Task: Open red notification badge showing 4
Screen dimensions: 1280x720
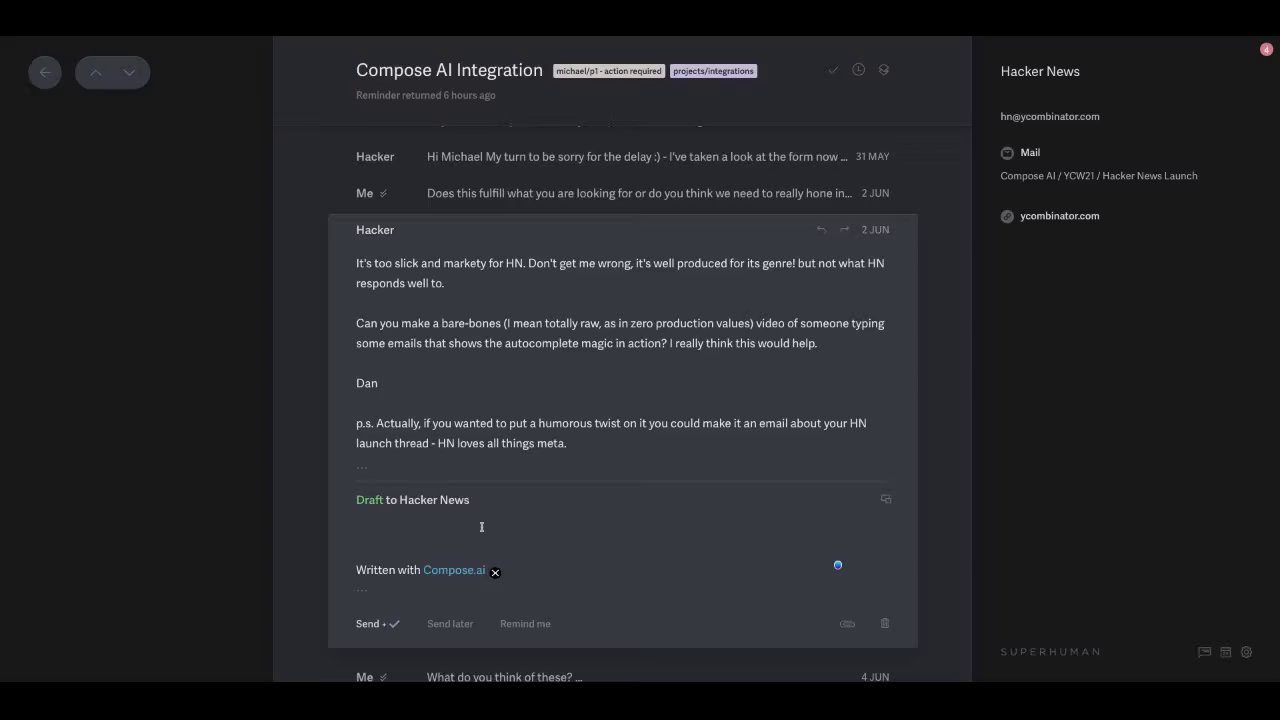Action: [1266, 49]
